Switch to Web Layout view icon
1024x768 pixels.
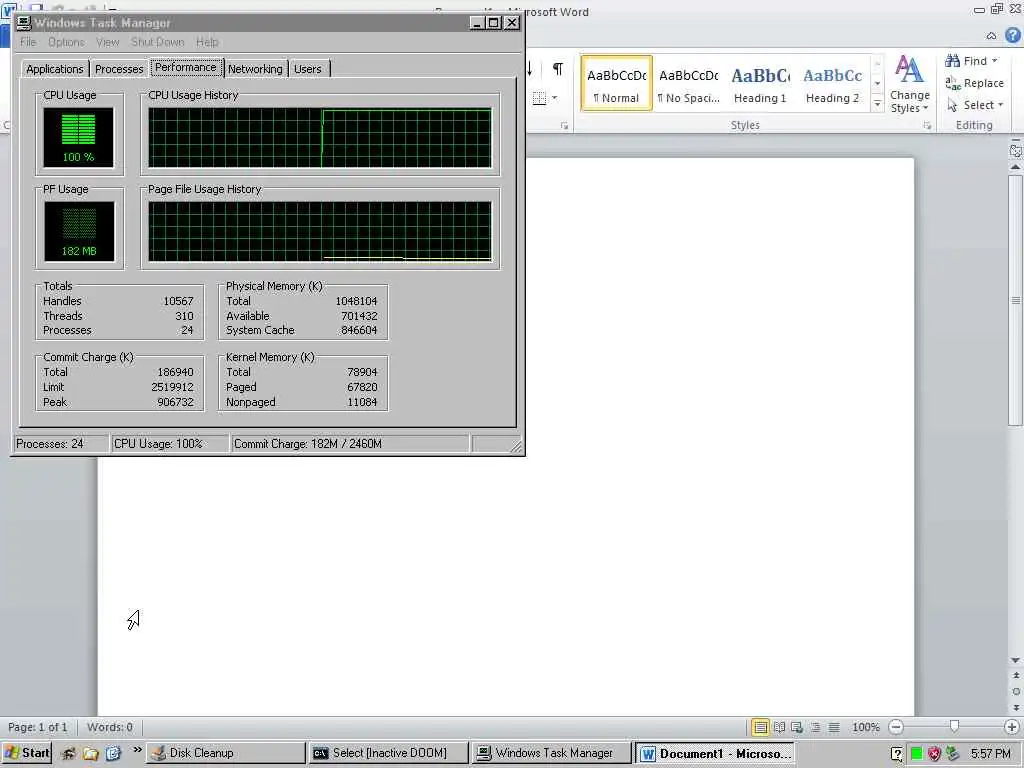point(797,727)
